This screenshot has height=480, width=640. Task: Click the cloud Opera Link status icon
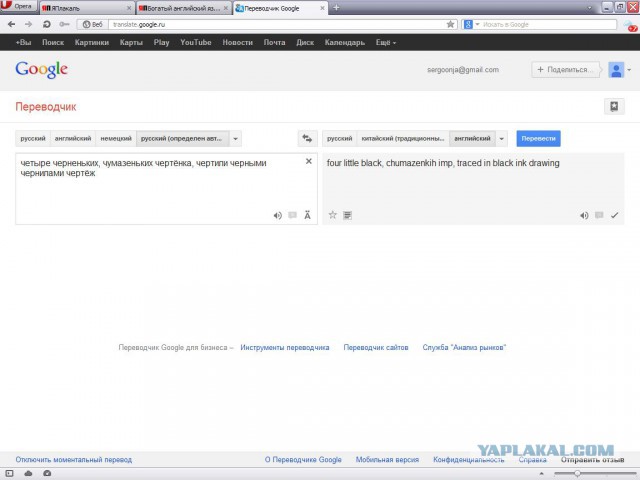pyautogui.click(x=28, y=473)
